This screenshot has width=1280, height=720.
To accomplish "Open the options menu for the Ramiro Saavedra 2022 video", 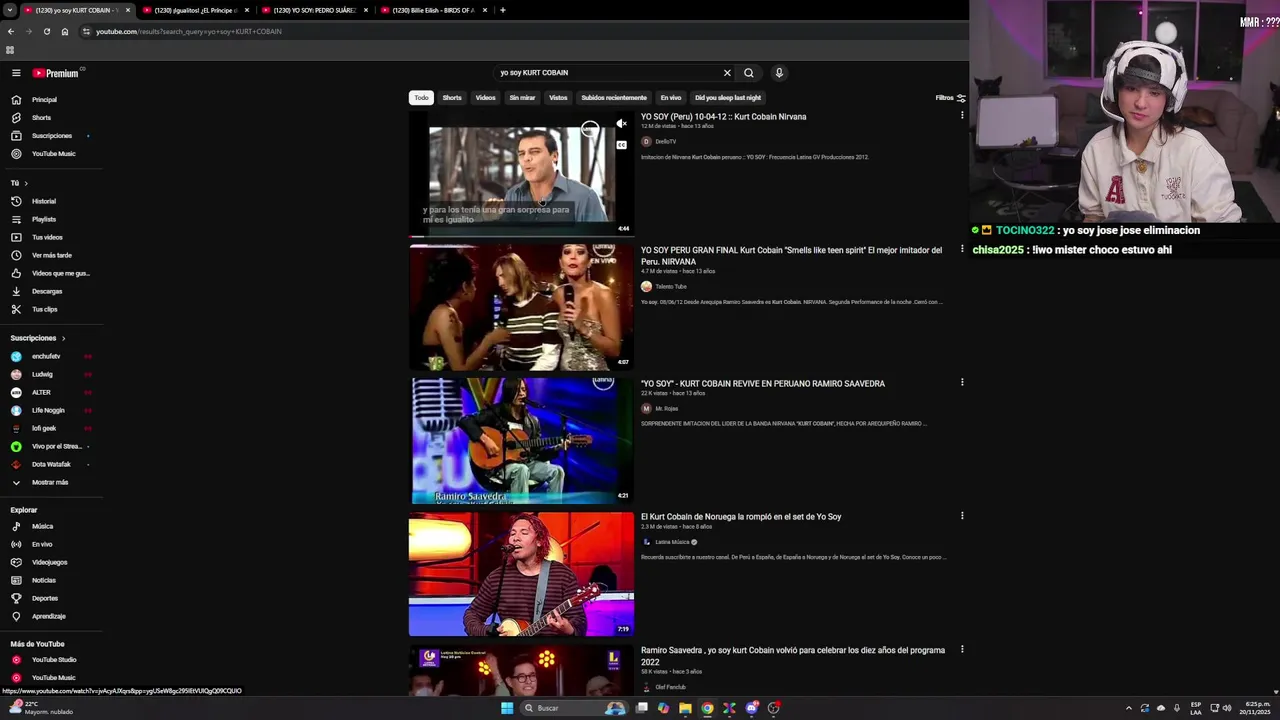I will [x=962, y=649].
